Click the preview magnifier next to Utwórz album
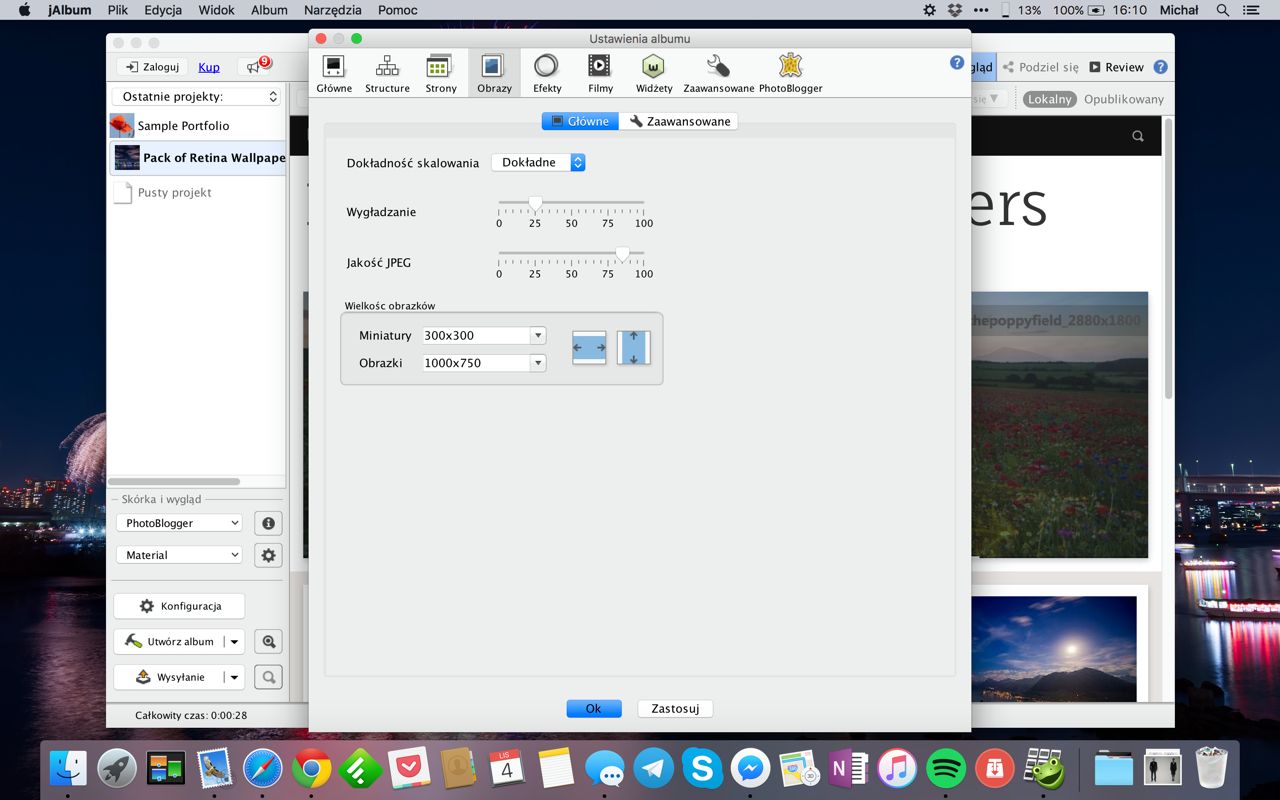Viewport: 1280px width, 800px height. [268, 642]
